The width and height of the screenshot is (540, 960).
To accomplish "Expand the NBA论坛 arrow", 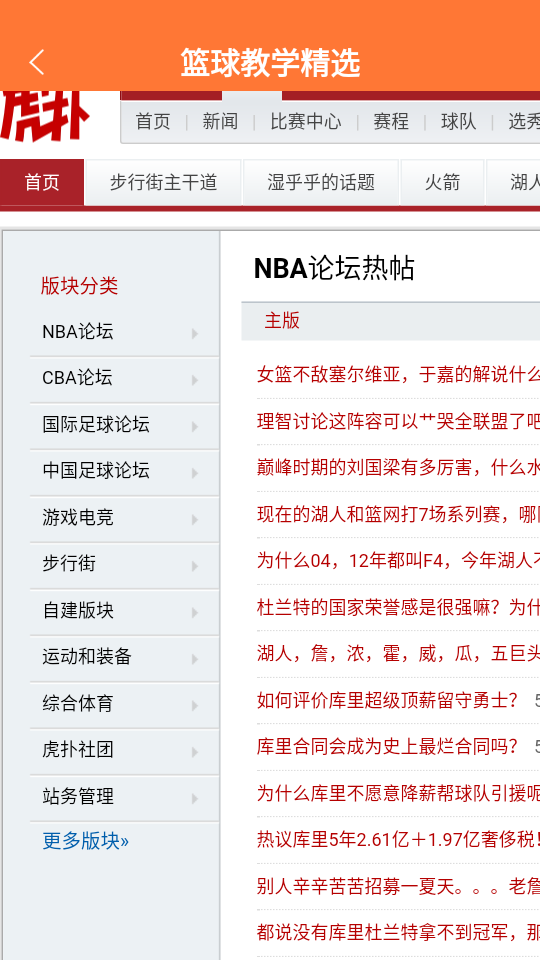I will [195, 334].
